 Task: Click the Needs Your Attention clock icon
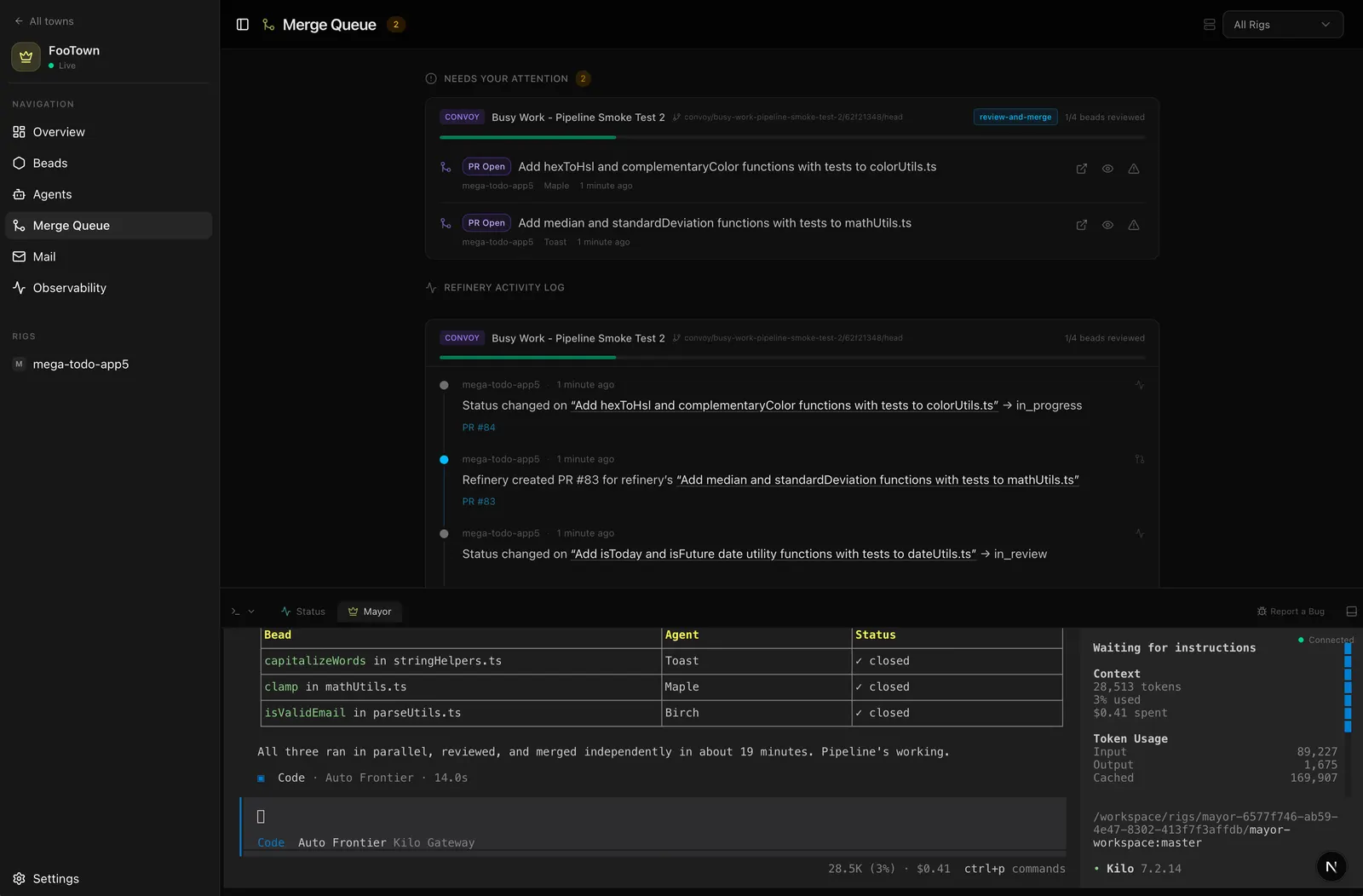tap(431, 78)
